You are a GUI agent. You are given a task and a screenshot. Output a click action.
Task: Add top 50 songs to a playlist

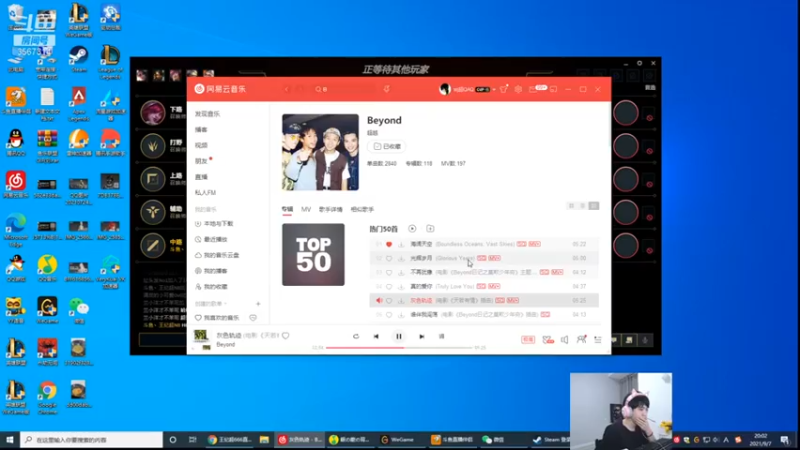430,229
